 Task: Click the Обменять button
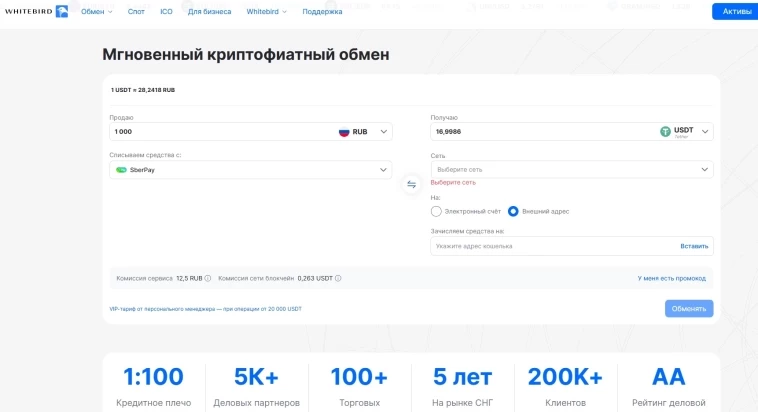click(x=689, y=309)
